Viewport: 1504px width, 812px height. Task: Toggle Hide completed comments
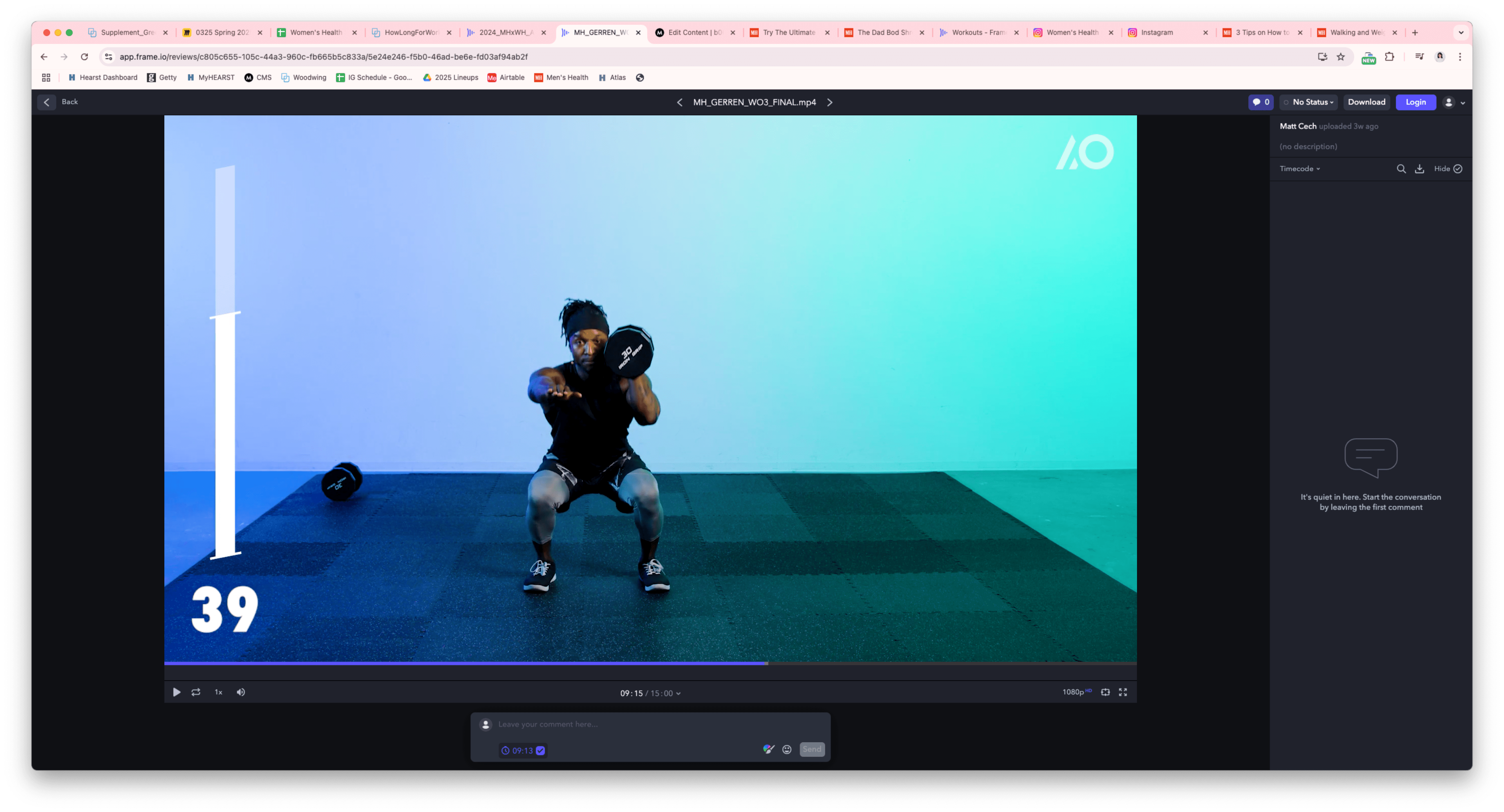click(x=1448, y=169)
